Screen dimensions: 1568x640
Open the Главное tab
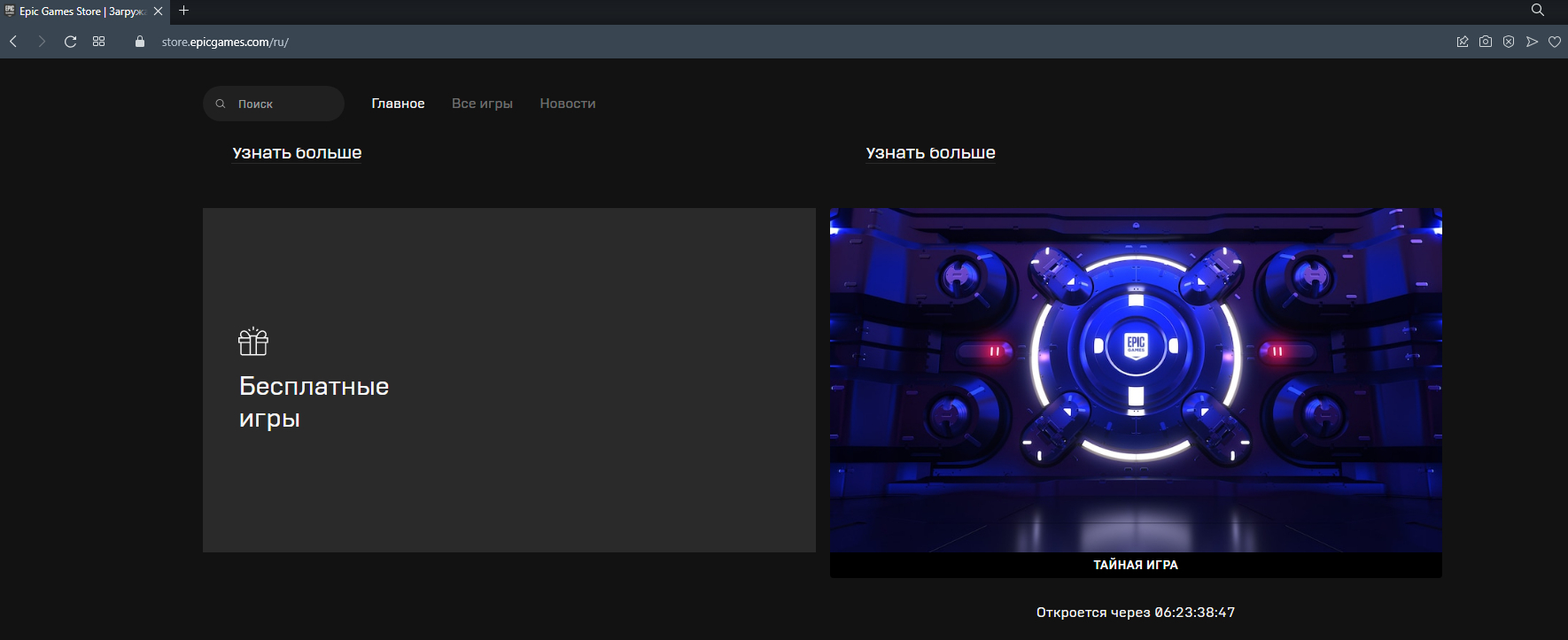click(398, 104)
